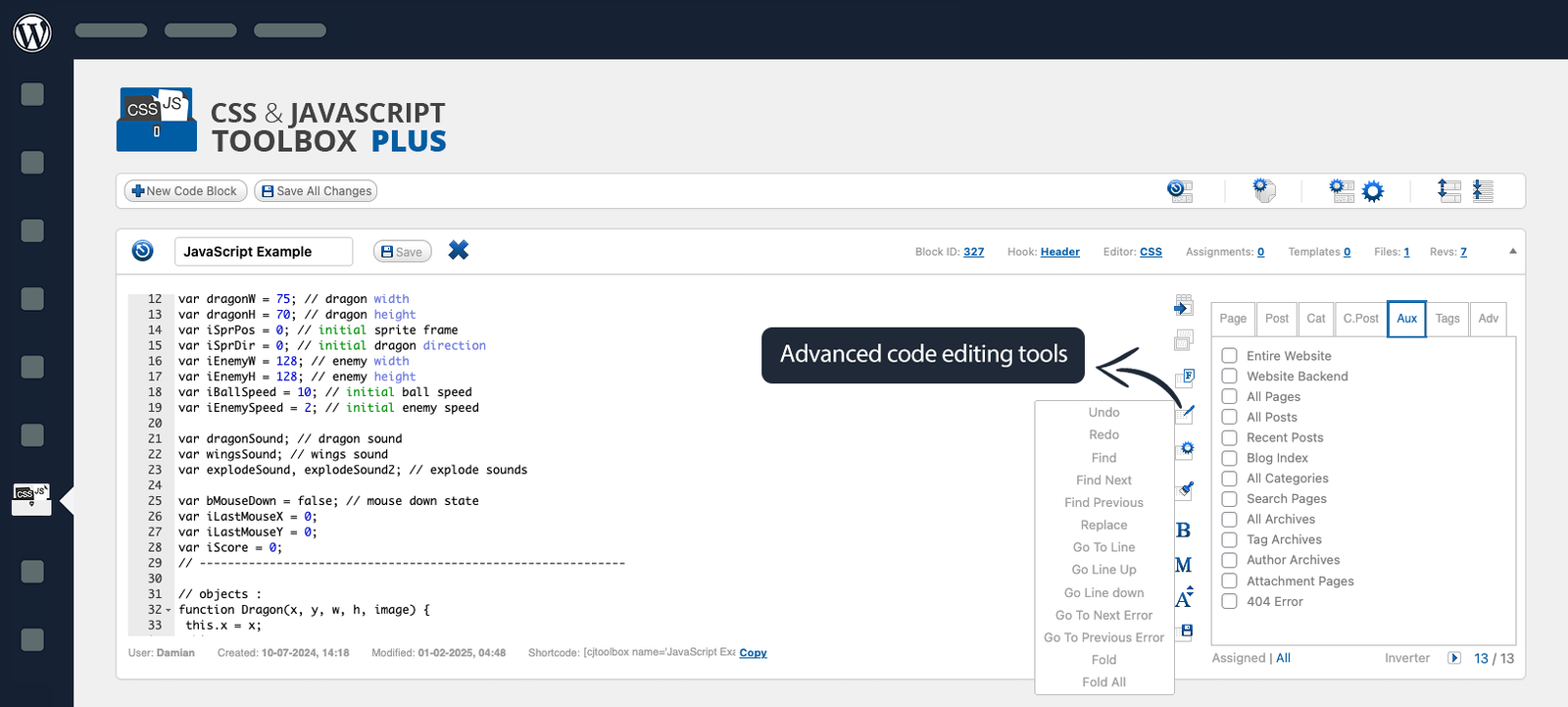The width and height of the screenshot is (1568, 707).
Task: Open the gear-on-document icon in the top toolbar
Action: pos(1264,190)
